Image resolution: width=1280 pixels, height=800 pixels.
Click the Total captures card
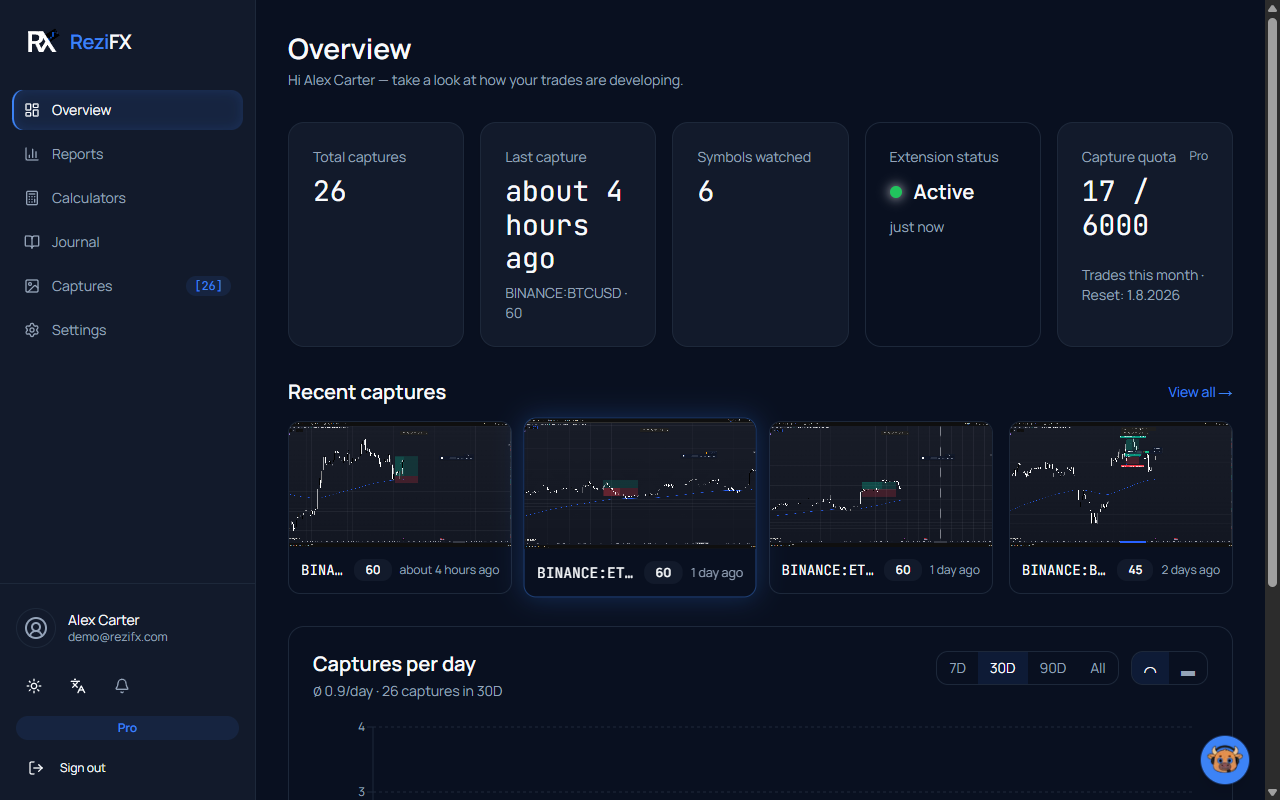point(376,234)
